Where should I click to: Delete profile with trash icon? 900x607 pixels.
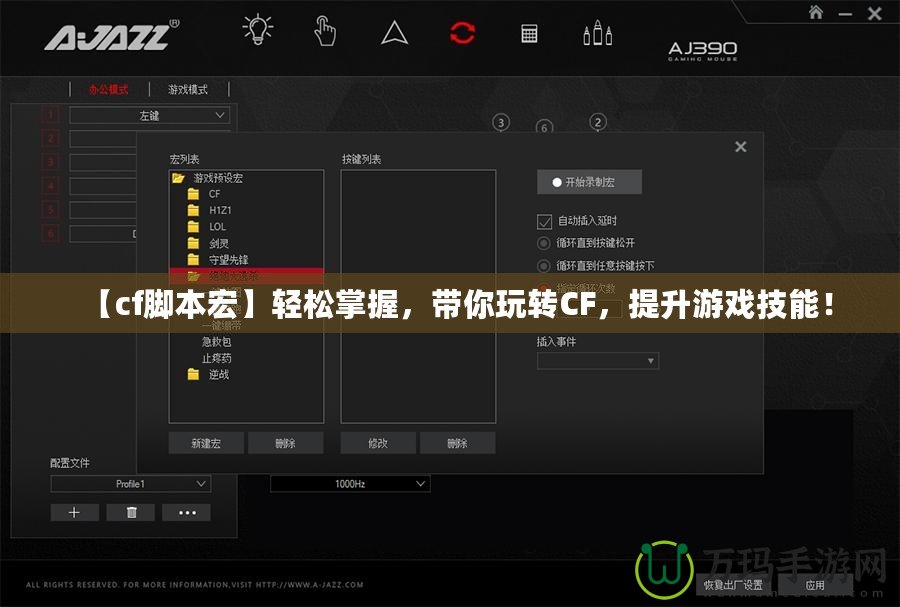pos(131,513)
